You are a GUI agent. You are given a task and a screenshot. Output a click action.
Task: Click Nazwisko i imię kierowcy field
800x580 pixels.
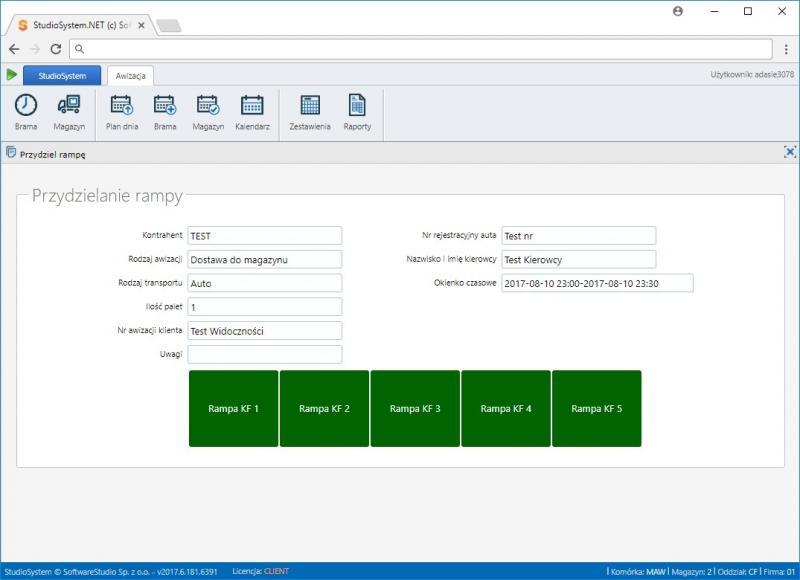tap(579, 259)
